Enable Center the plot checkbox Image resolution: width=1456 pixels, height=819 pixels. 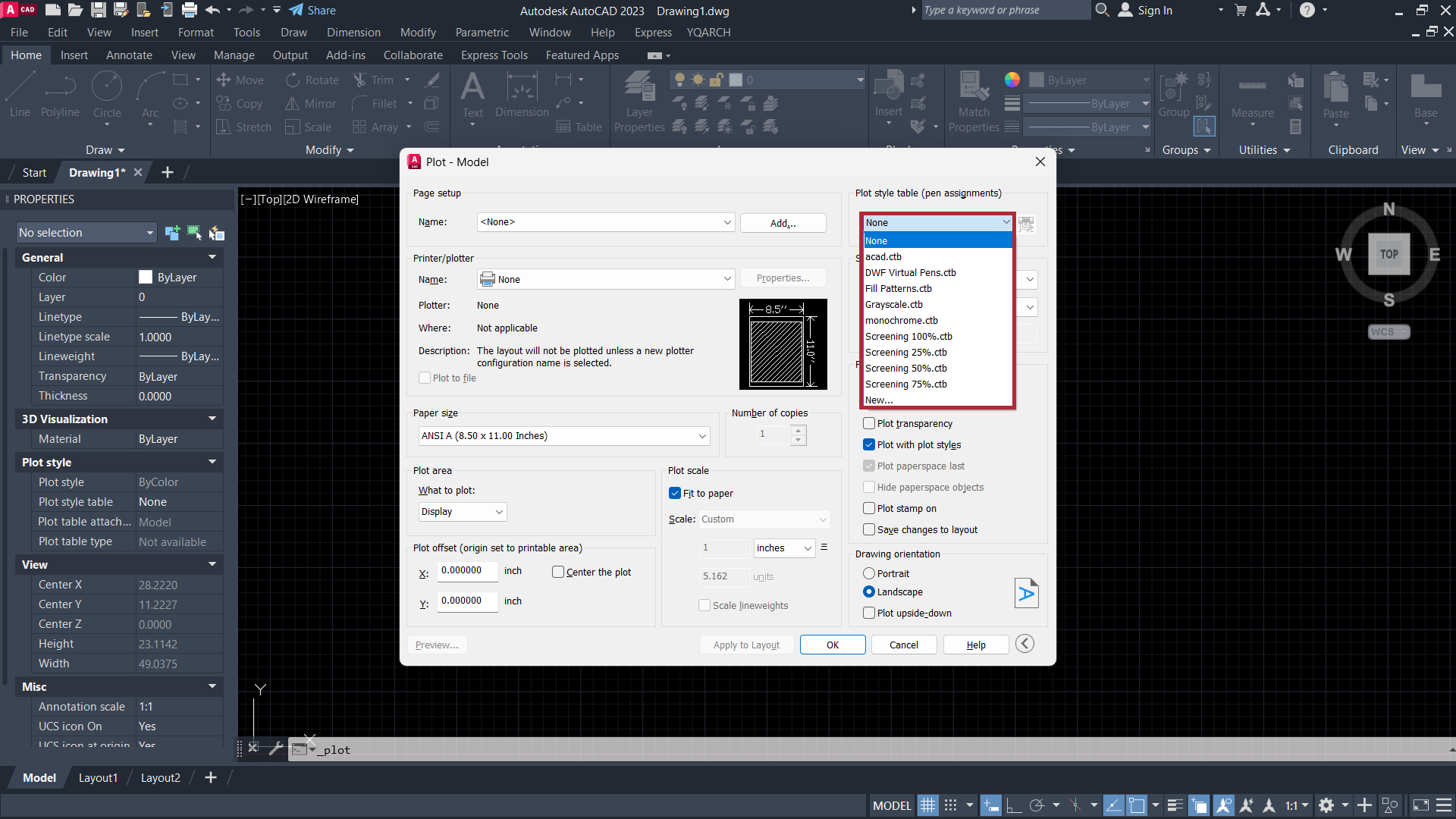pos(558,572)
